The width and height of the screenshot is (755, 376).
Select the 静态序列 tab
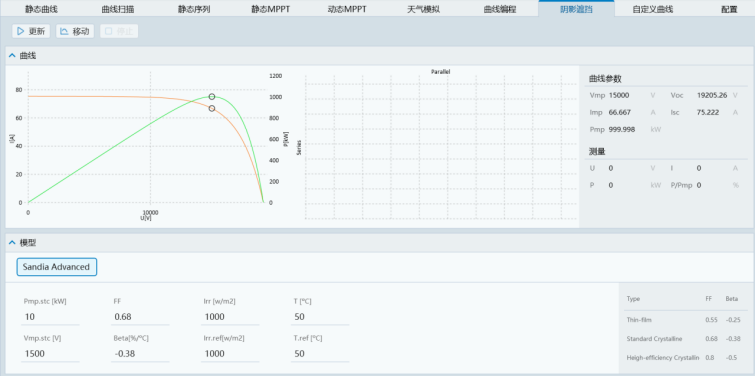194,9
